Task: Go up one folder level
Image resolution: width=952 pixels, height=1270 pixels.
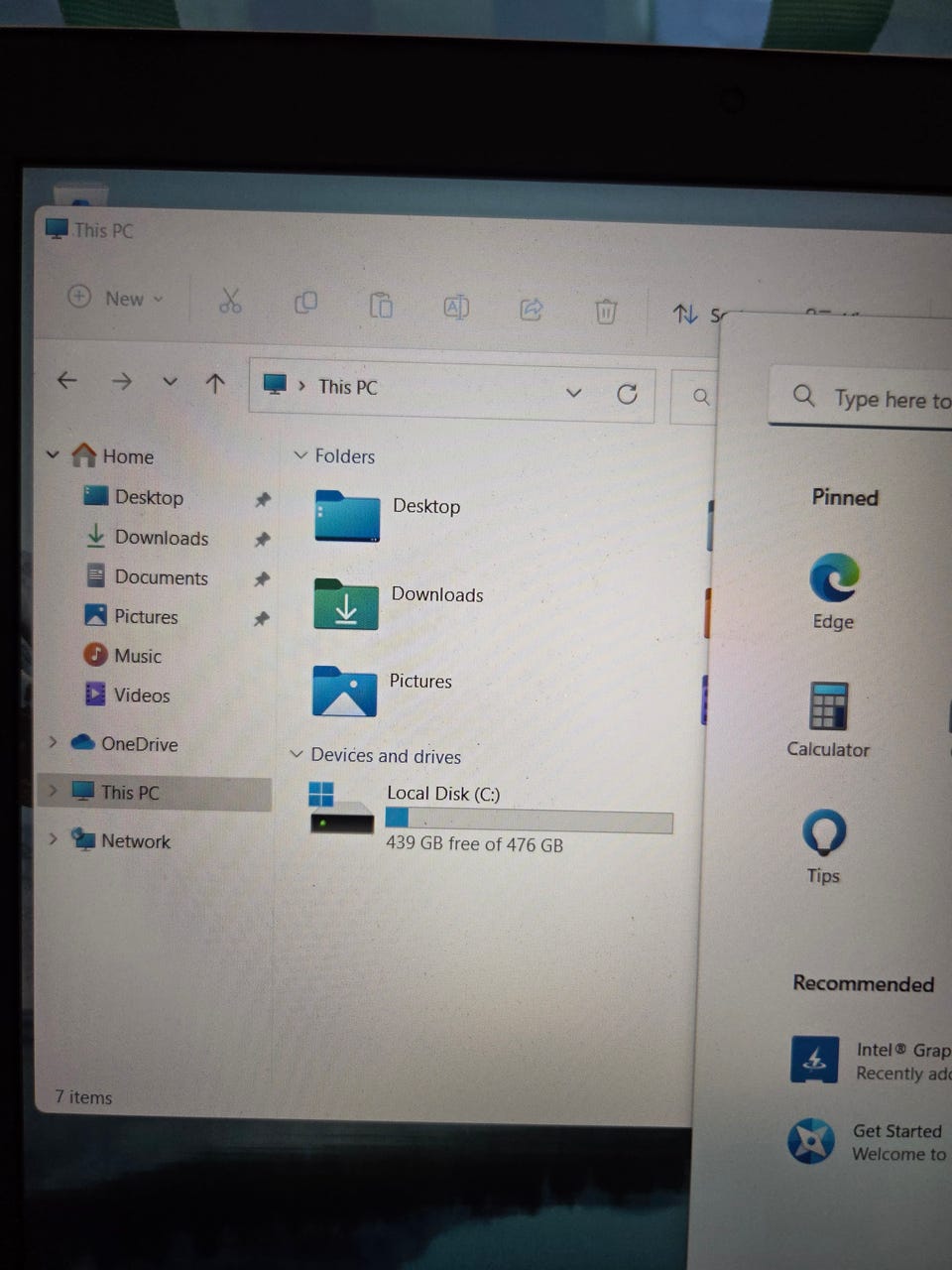Action: (215, 383)
